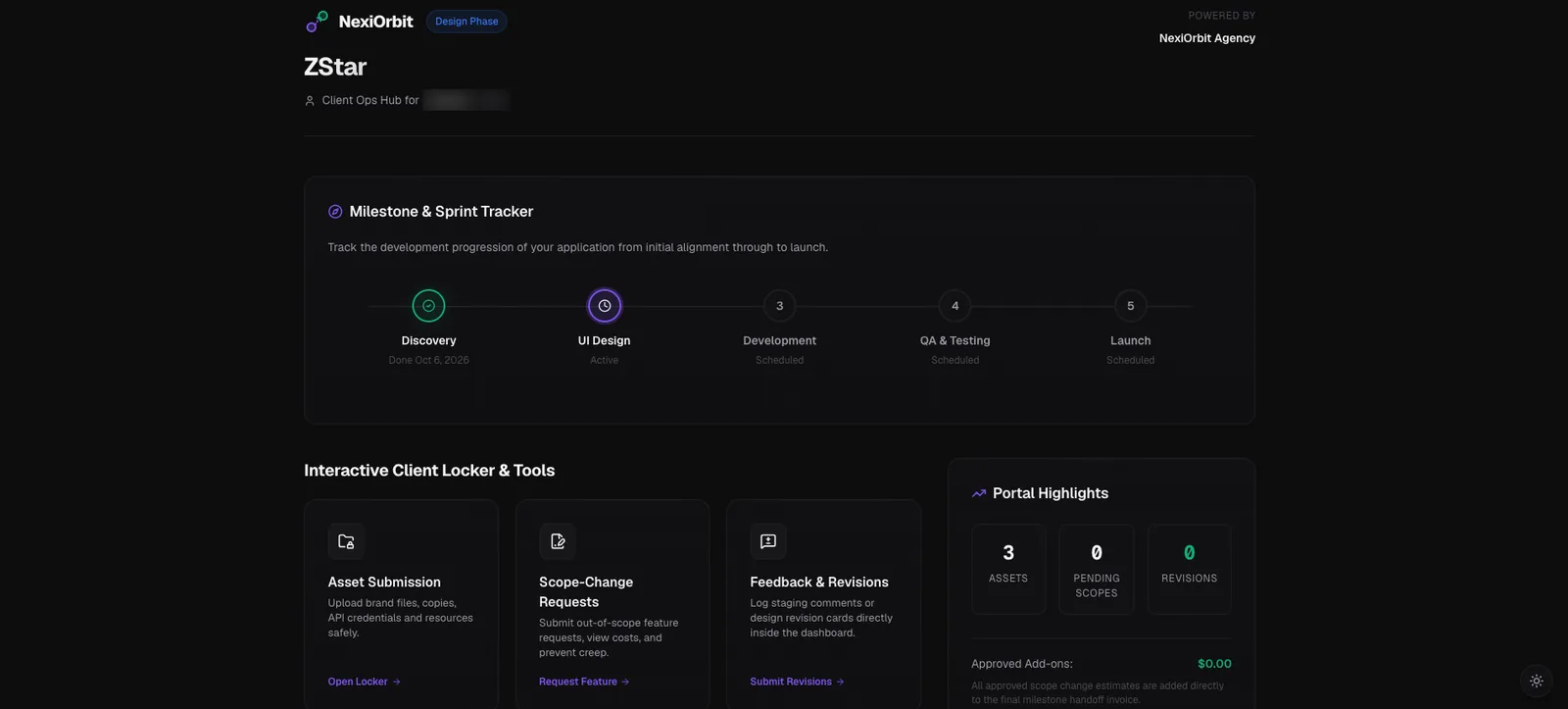This screenshot has height=709, width=1568.
Task: Click the Submit Revisions link
Action: [x=798, y=682]
